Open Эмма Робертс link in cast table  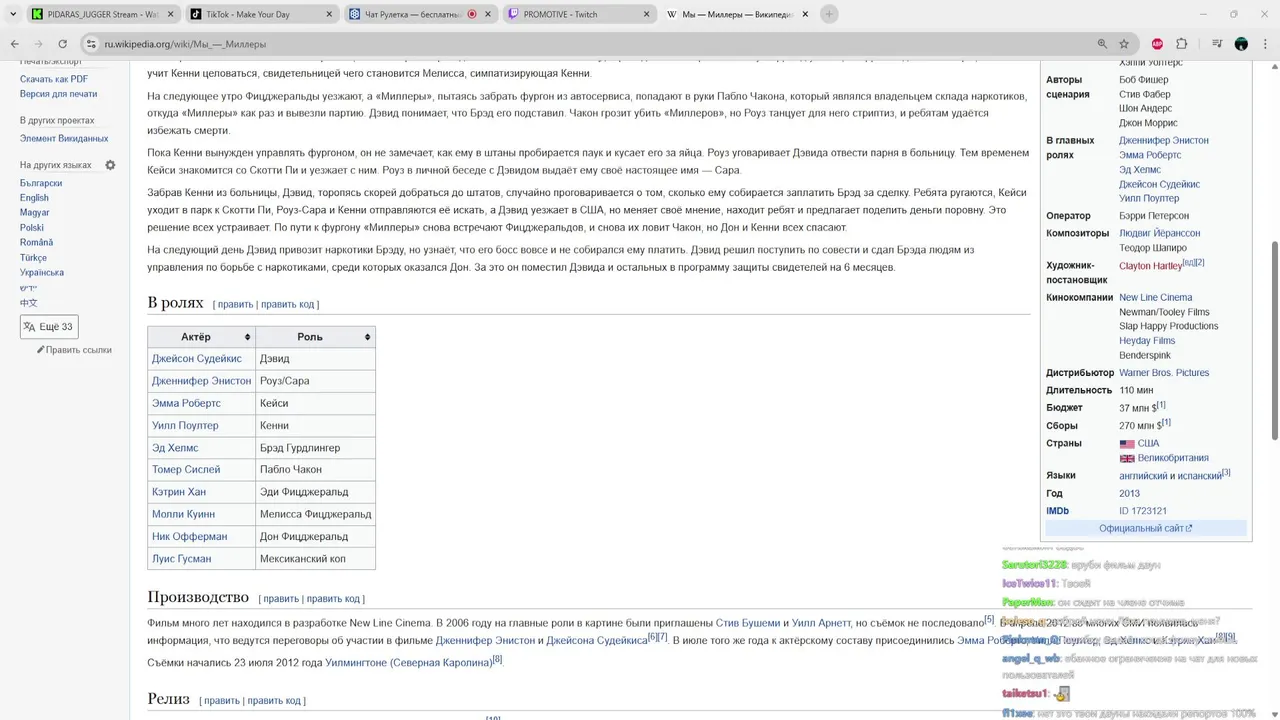click(186, 403)
